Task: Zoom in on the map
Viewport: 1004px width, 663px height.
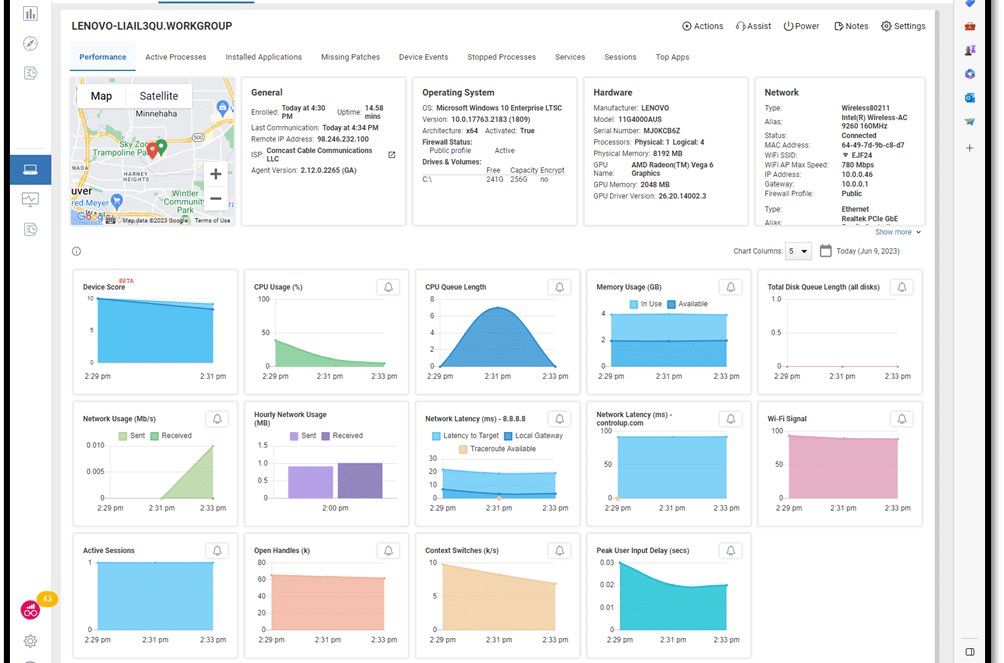Action: tap(216, 174)
